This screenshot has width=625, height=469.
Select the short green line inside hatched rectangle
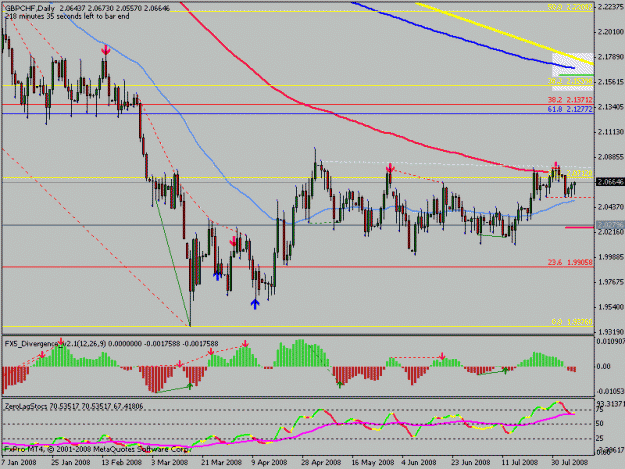(576, 75)
